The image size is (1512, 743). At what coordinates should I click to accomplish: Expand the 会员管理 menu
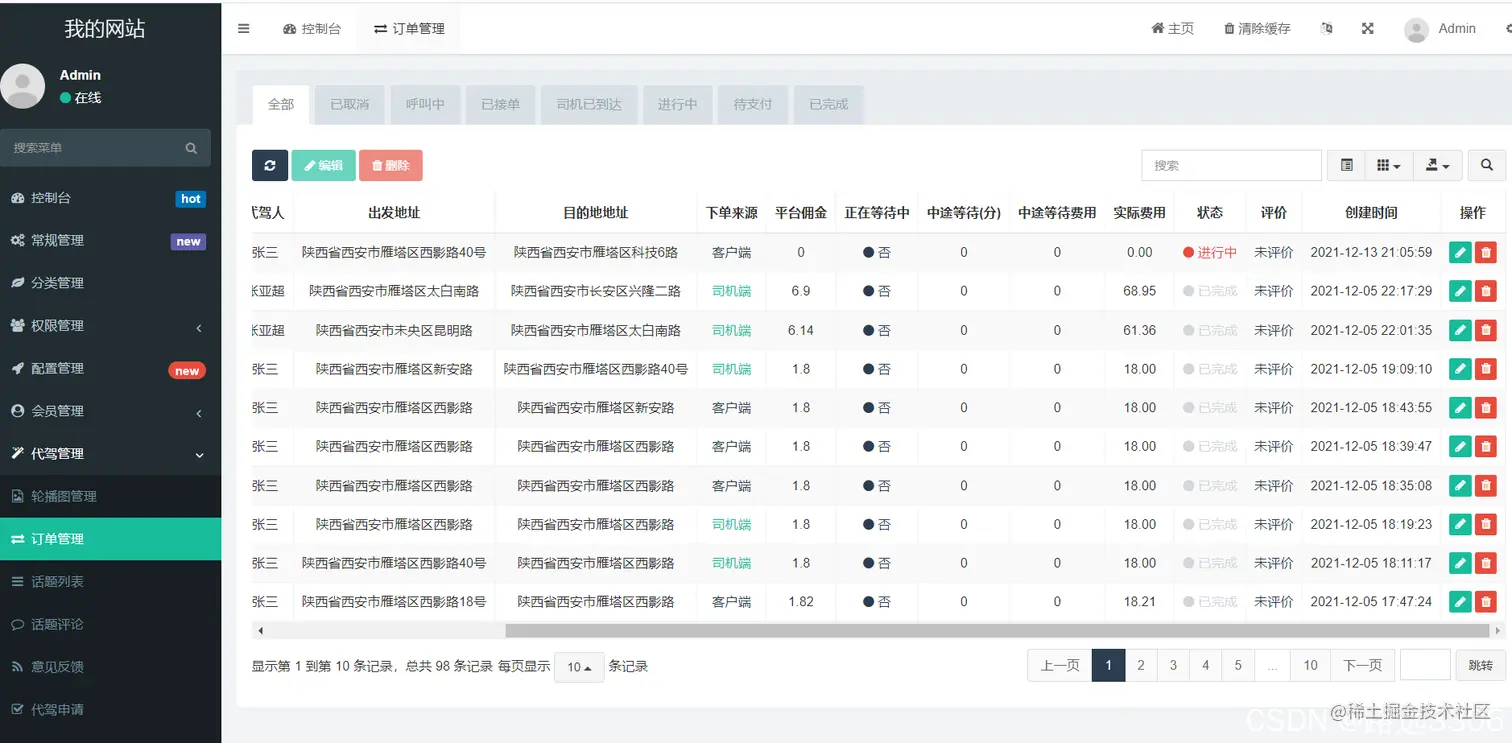(x=110, y=411)
